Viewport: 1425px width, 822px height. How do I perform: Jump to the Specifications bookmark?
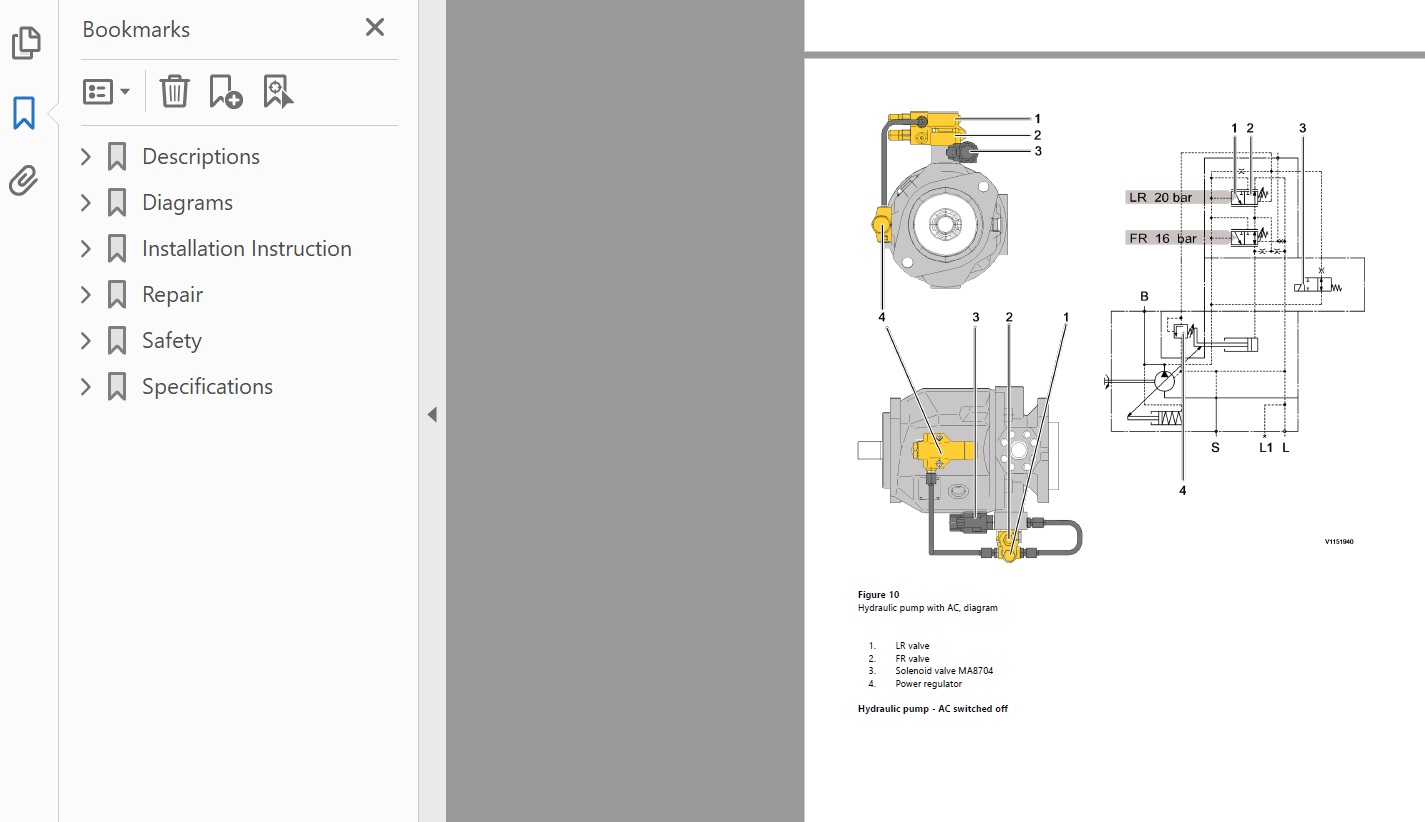(x=207, y=387)
